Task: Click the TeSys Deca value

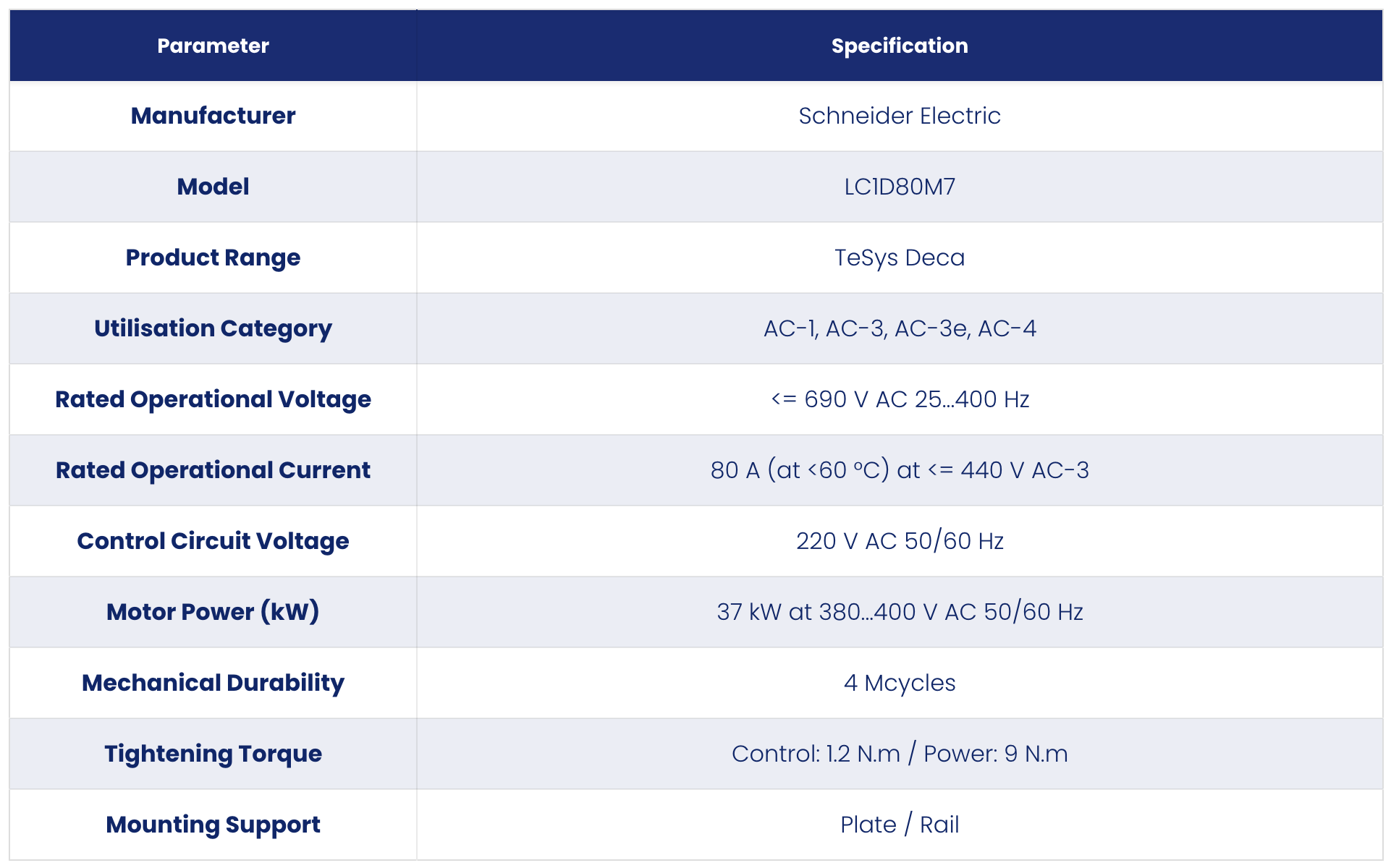Action: pyautogui.click(x=899, y=258)
